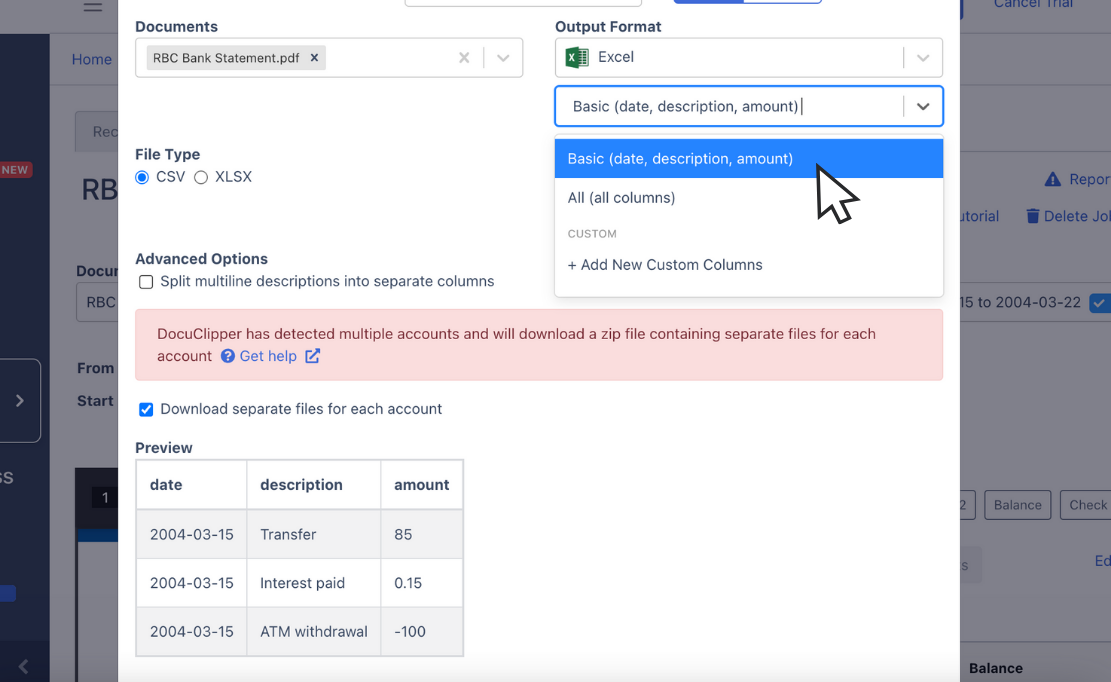Screen dimensions: 1111x682
Task: Choose All (all columns) option
Action: 749,198
